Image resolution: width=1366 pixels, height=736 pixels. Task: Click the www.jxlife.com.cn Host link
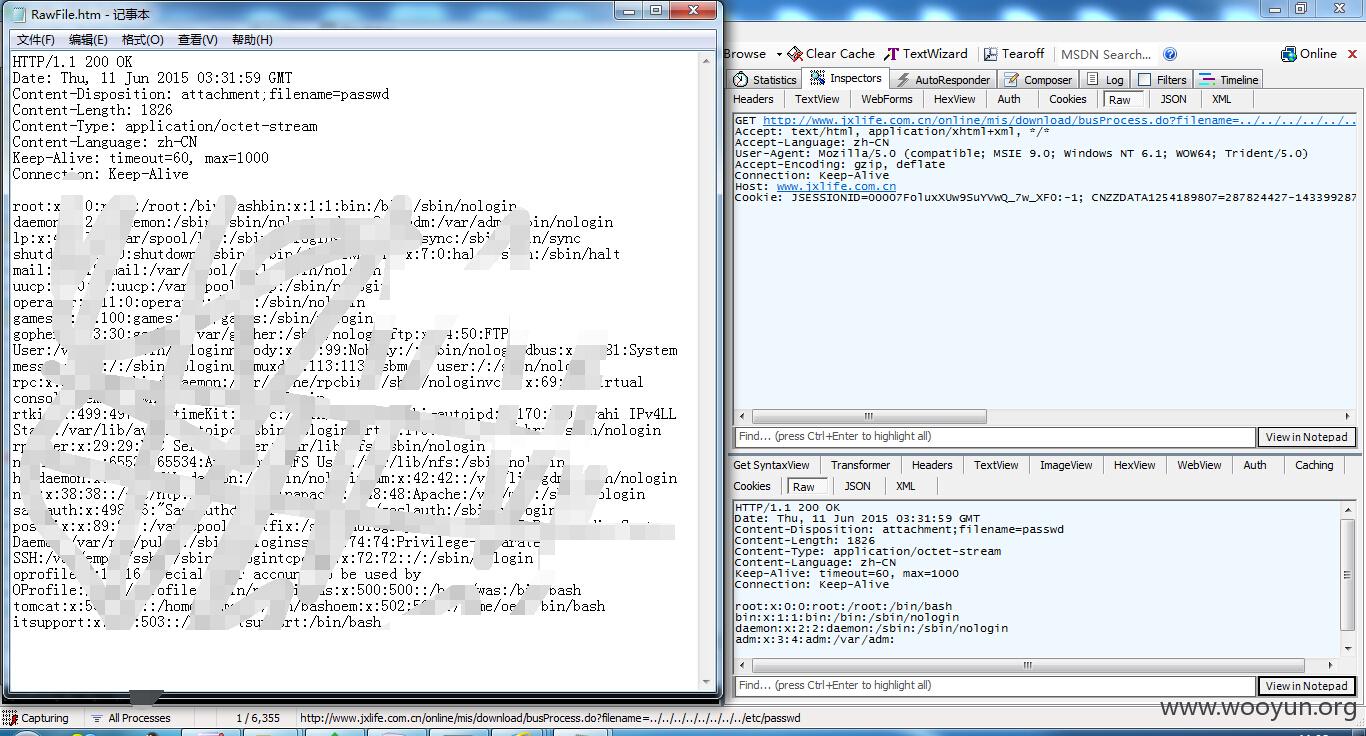point(836,186)
